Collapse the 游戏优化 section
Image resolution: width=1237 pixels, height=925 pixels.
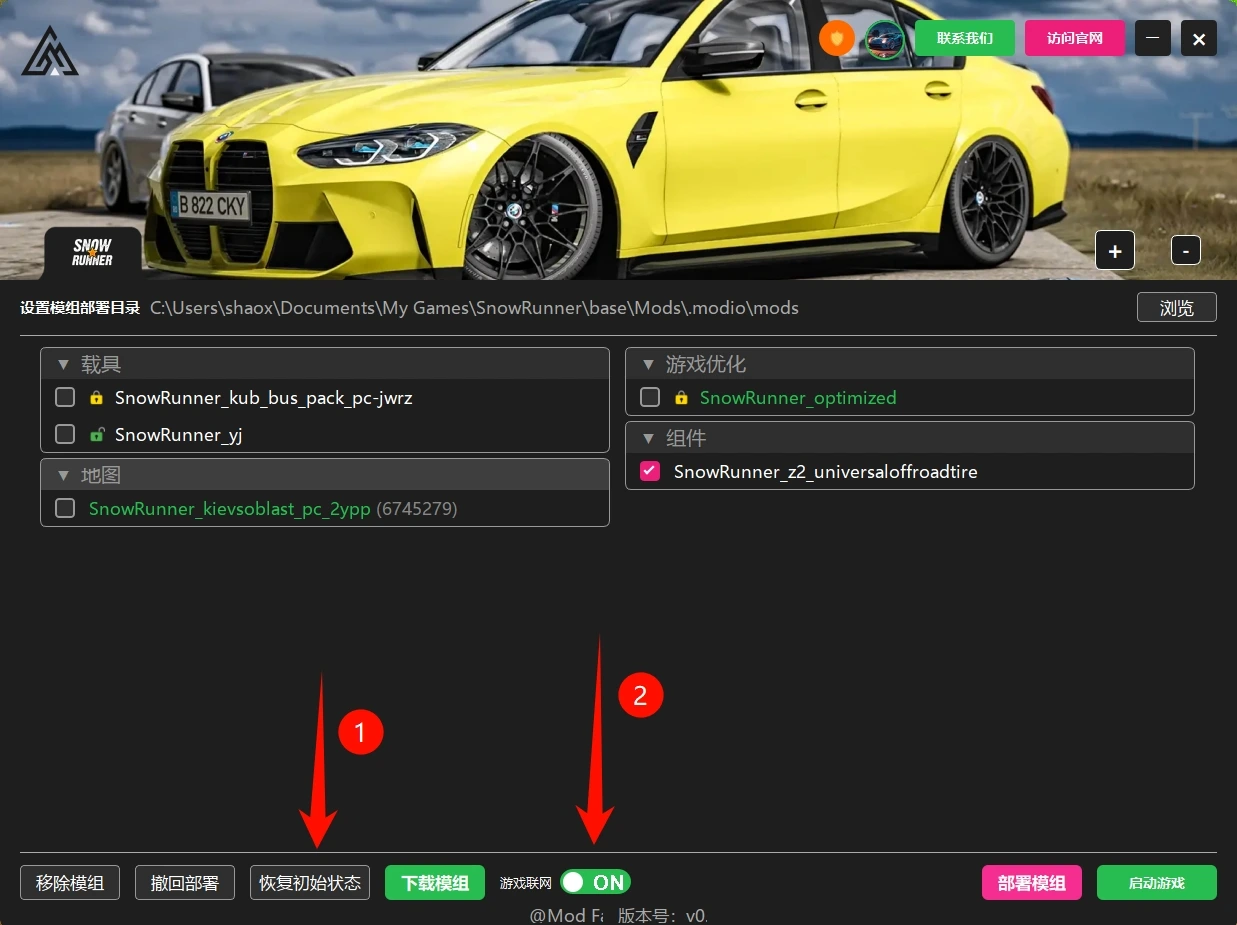pos(648,365)
